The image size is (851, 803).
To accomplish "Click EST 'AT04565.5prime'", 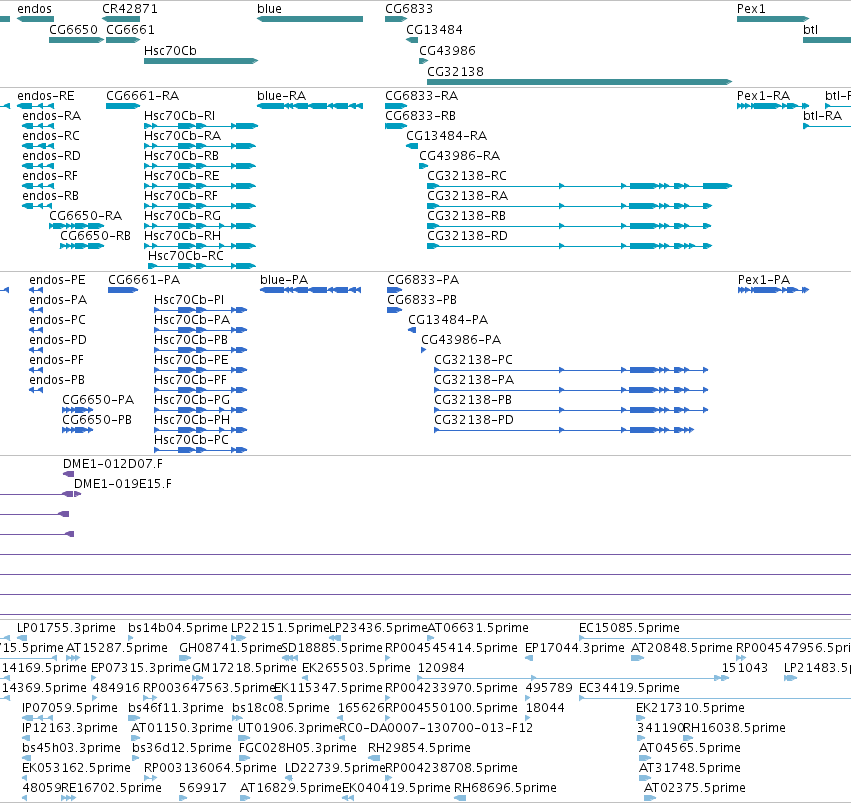I will click(690, 748).
